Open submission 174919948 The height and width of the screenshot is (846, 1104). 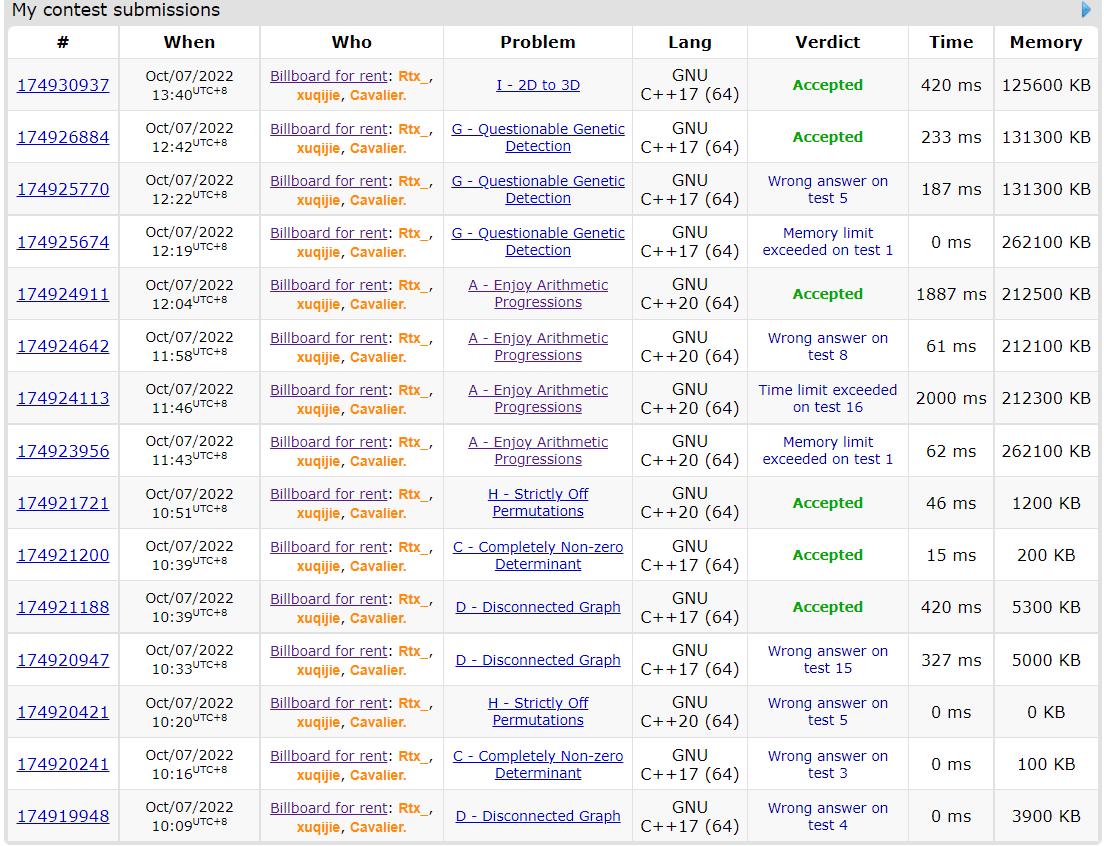click(x=63, y=816)
